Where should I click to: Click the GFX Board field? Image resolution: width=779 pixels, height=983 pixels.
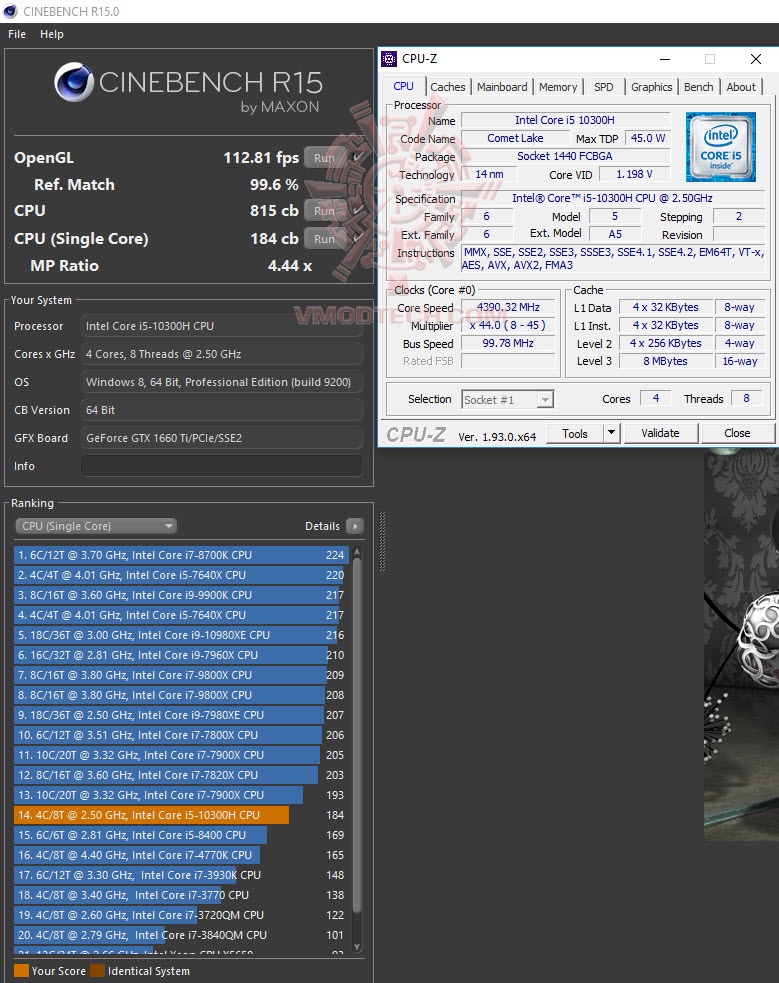[222, 438]
